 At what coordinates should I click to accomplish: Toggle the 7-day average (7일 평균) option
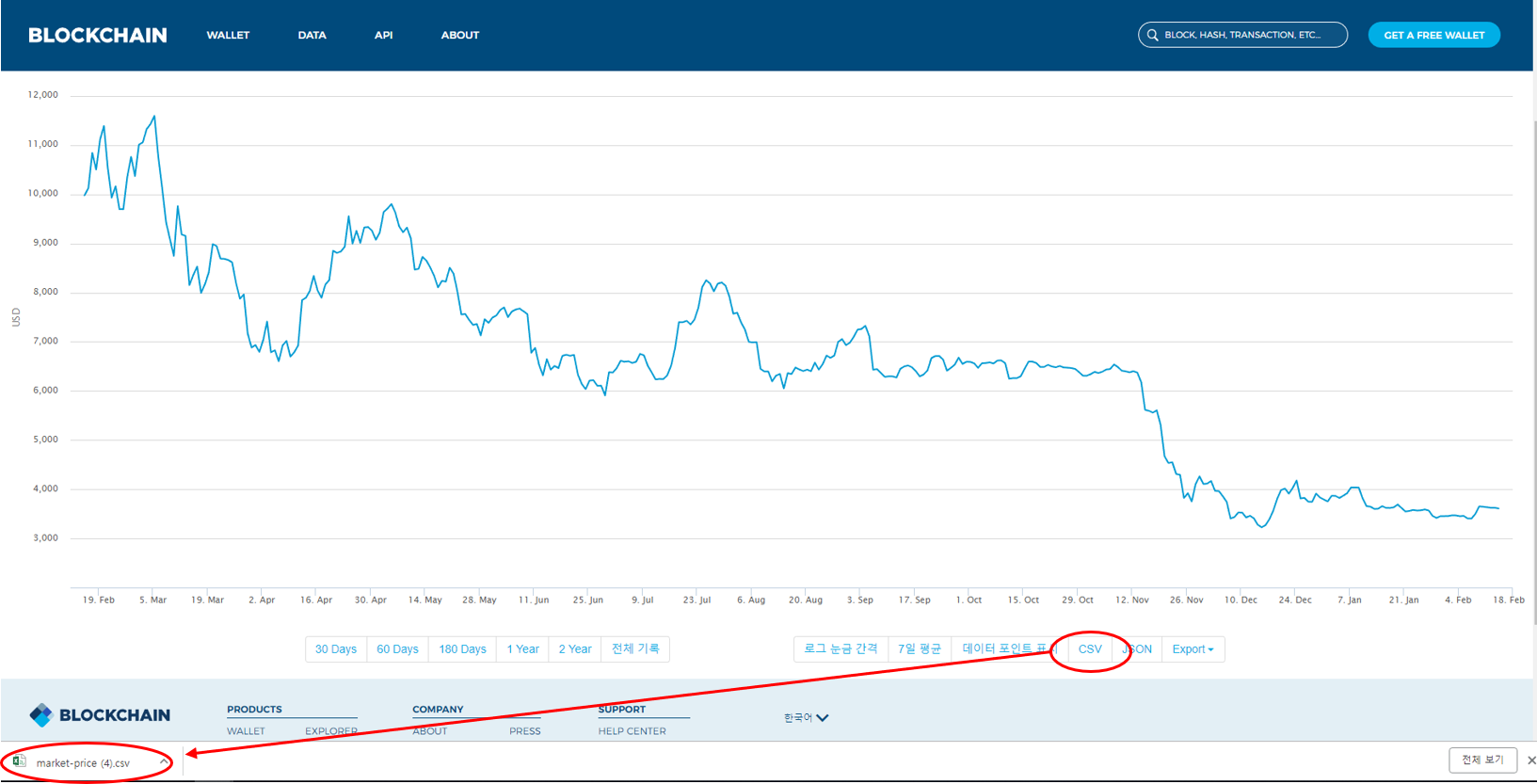919,649
